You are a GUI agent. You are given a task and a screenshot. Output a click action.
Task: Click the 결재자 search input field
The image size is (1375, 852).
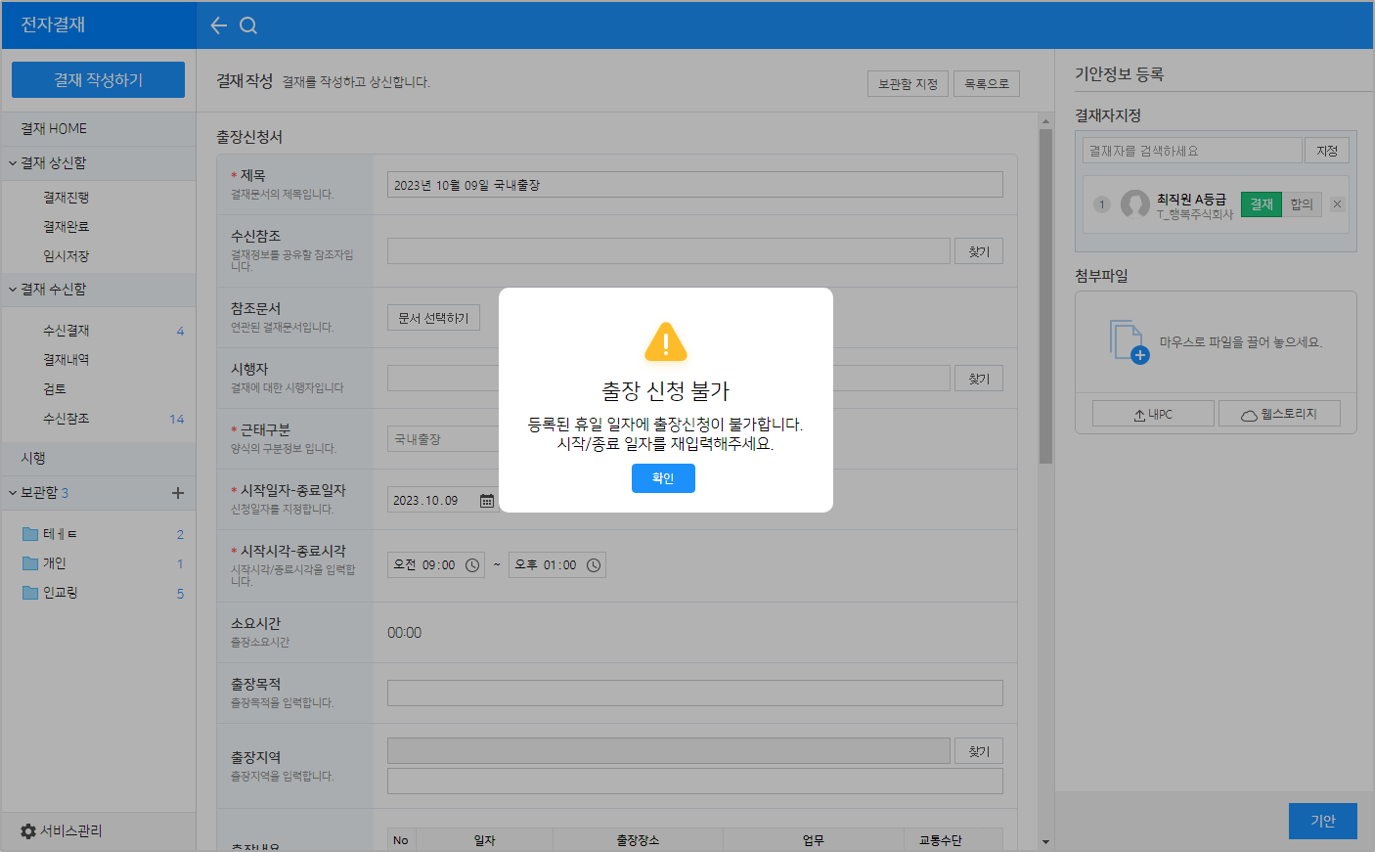tap(1192, 151)
